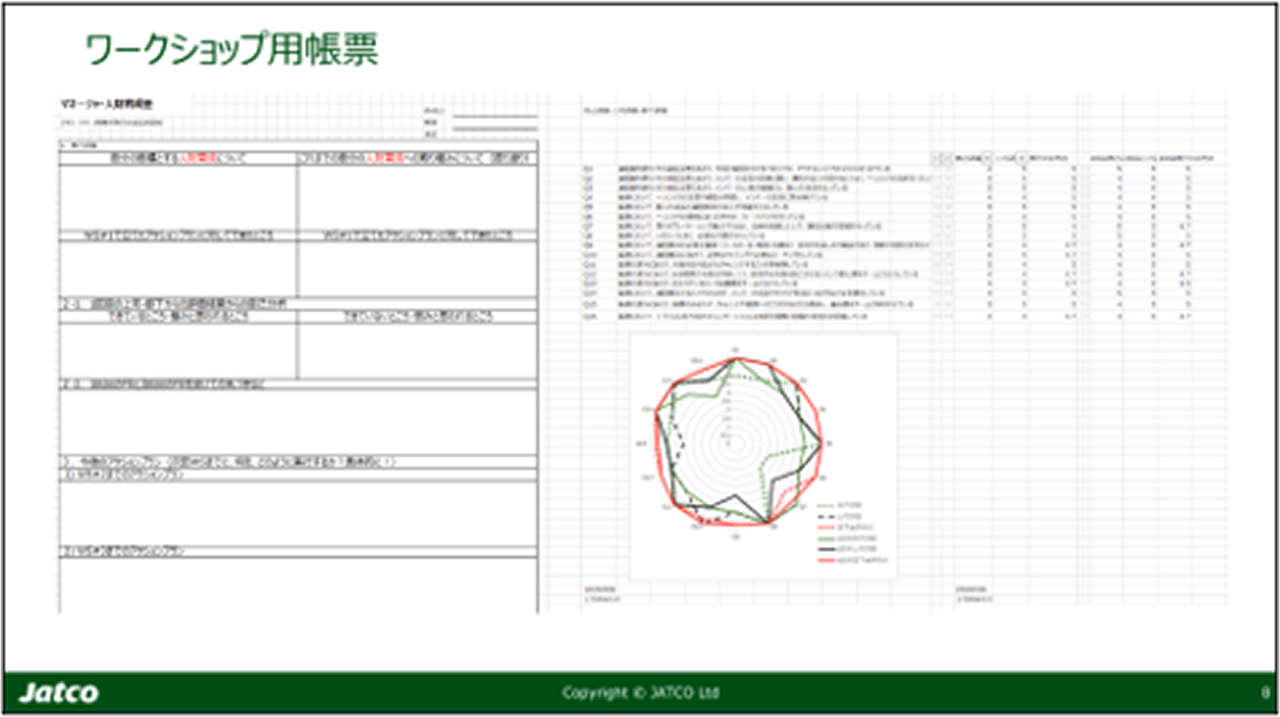Click the solid black legend entry in chart
1280x717 pixels.
point(847,551)
